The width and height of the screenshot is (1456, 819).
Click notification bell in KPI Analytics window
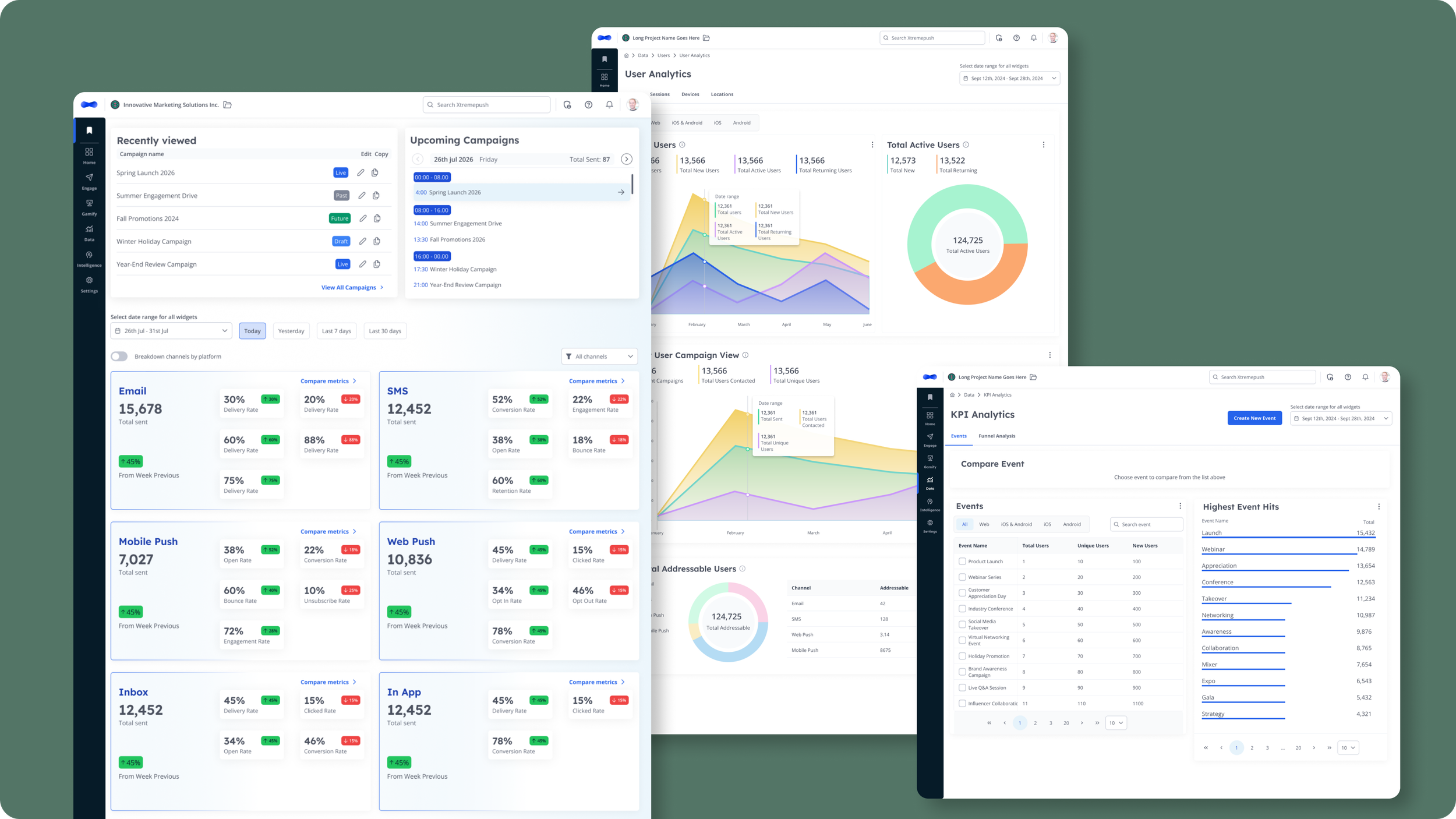click(1365, 377)
